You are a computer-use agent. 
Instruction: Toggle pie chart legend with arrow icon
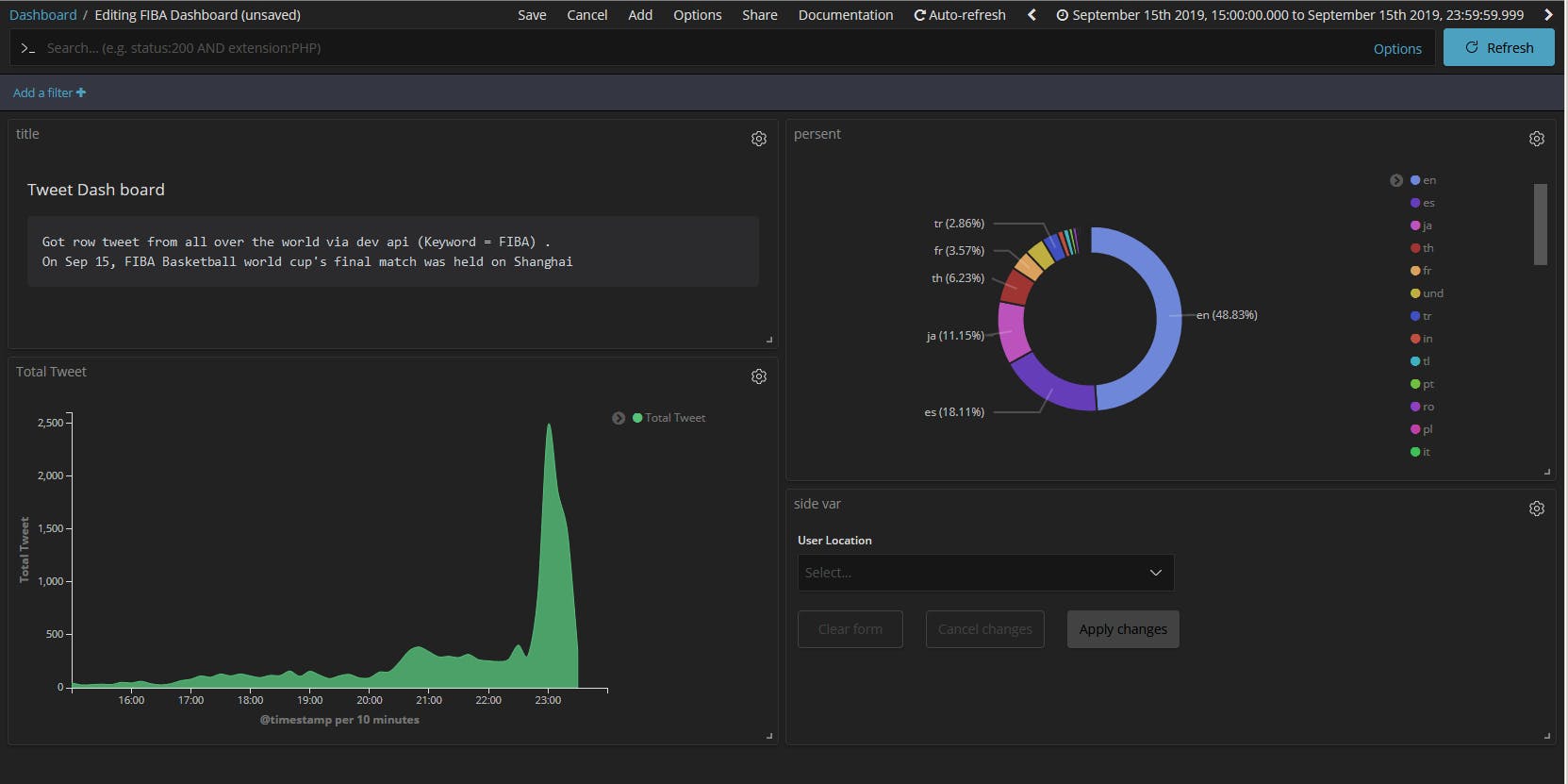(x=1396, y=180)
